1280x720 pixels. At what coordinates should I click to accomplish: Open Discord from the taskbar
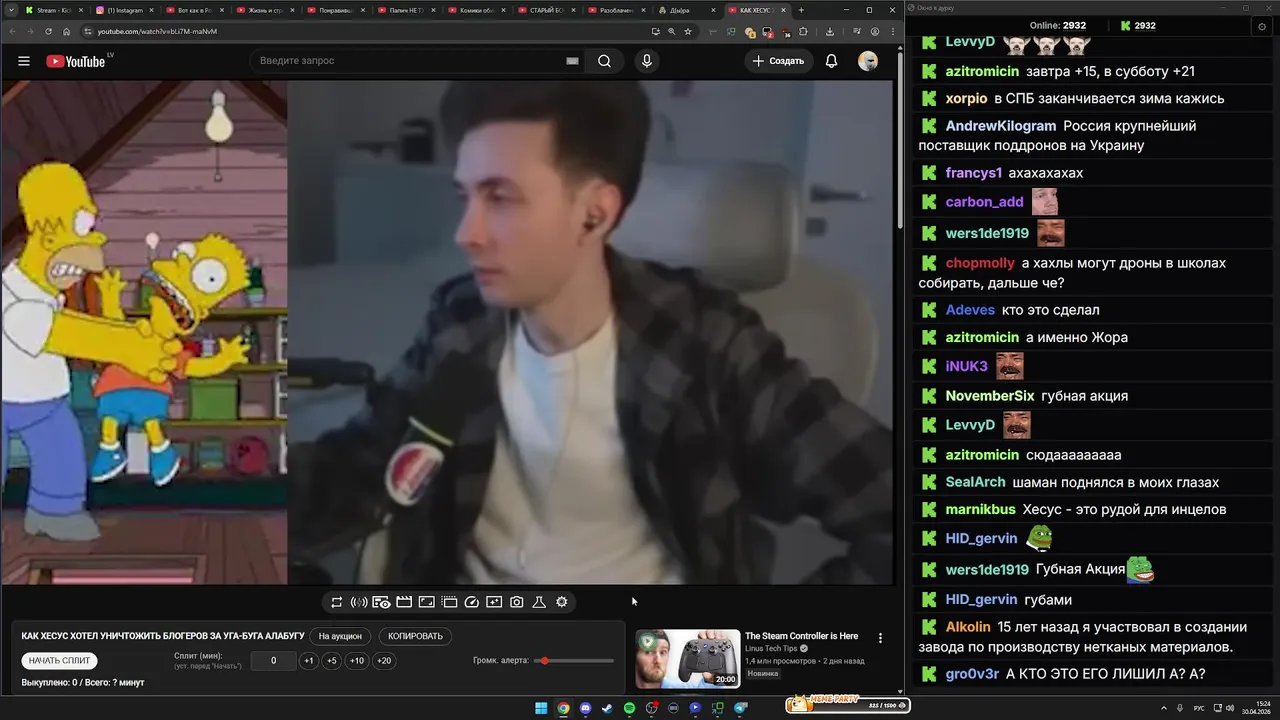pyautogui.click(x=585, y=708)
